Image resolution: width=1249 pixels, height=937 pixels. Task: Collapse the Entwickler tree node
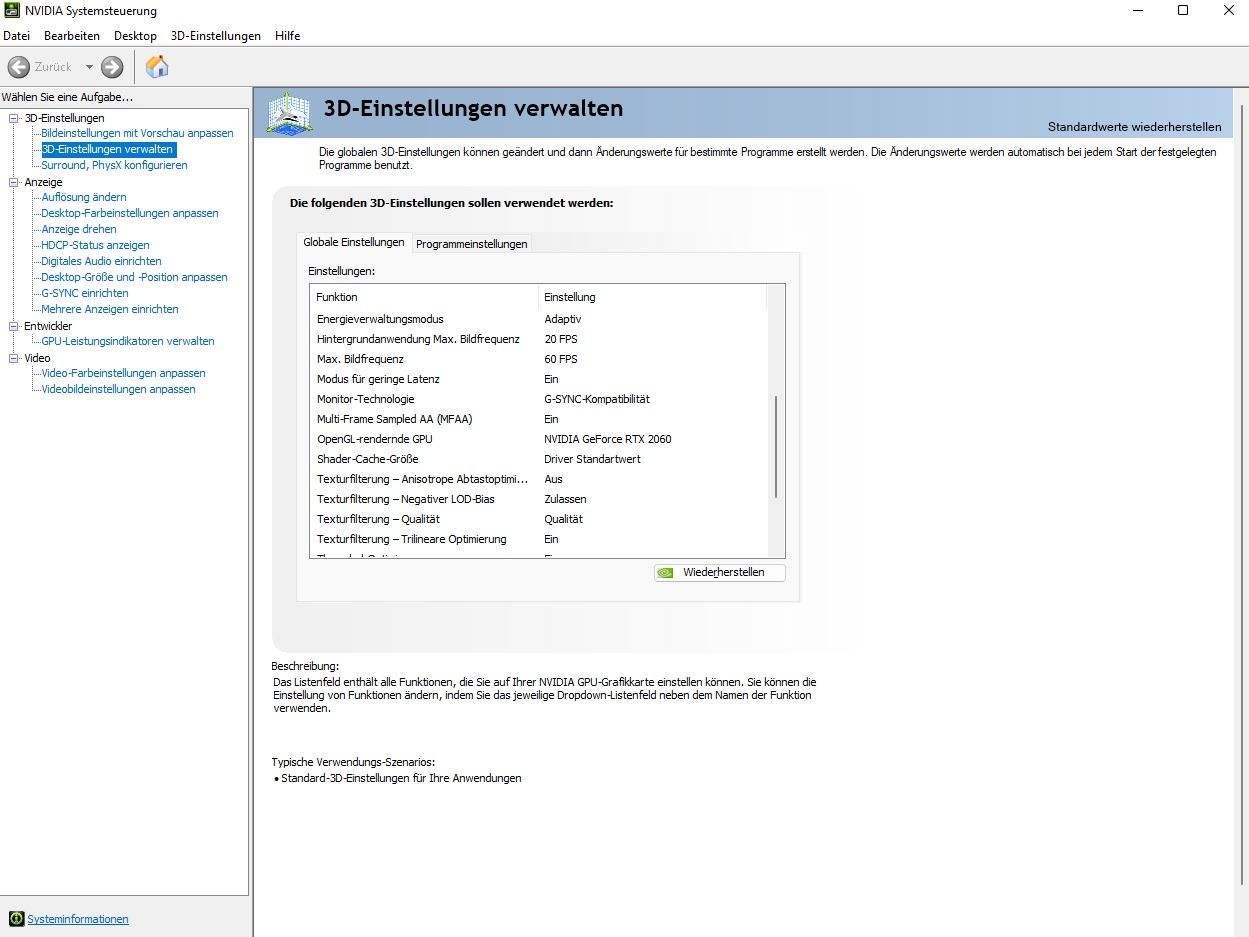14,326
